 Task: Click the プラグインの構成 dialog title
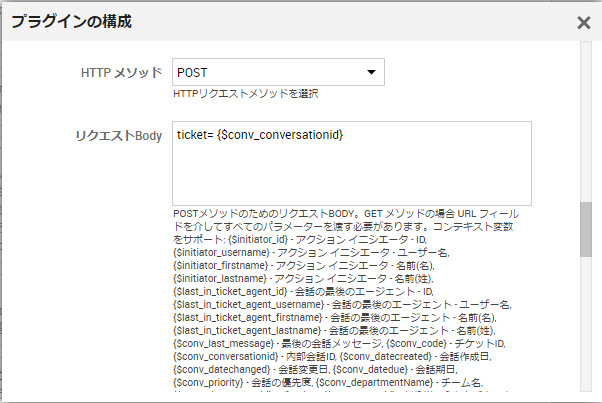tap(71, 21)
